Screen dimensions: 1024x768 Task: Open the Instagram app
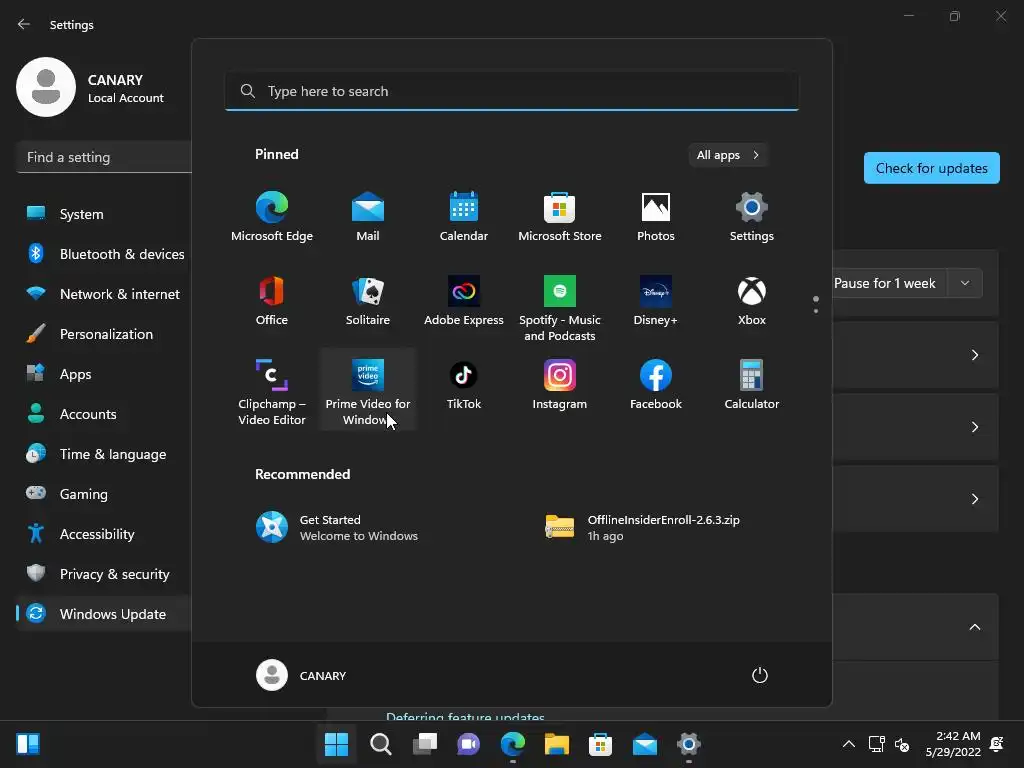coord(560,385)
